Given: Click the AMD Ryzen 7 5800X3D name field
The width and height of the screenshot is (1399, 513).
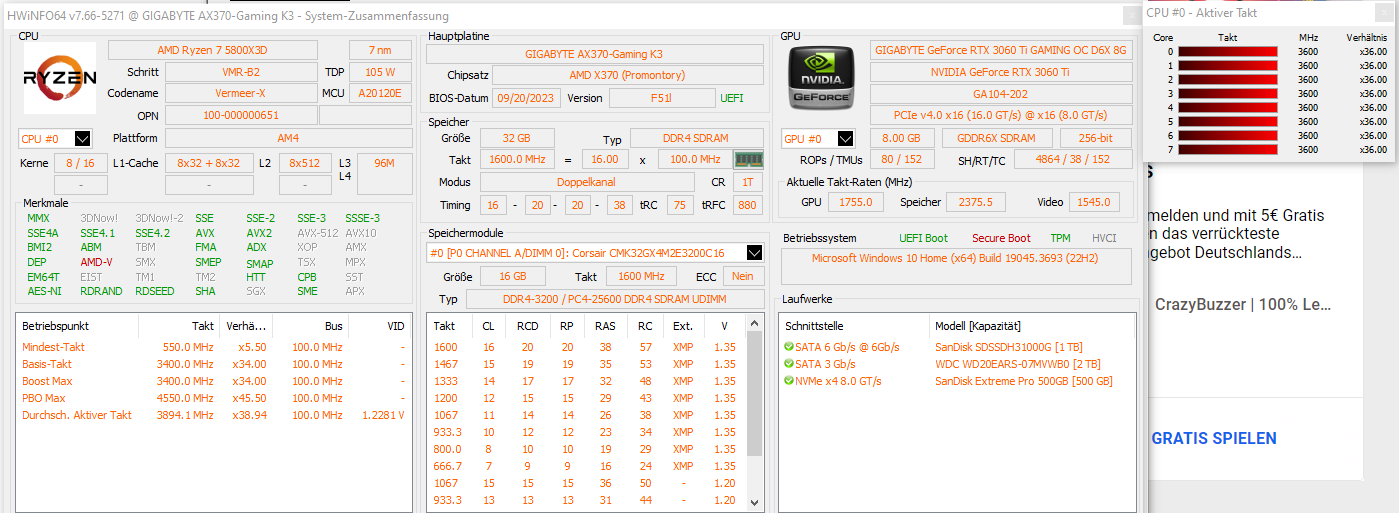Looking at the screenshot, I should 226,50.
